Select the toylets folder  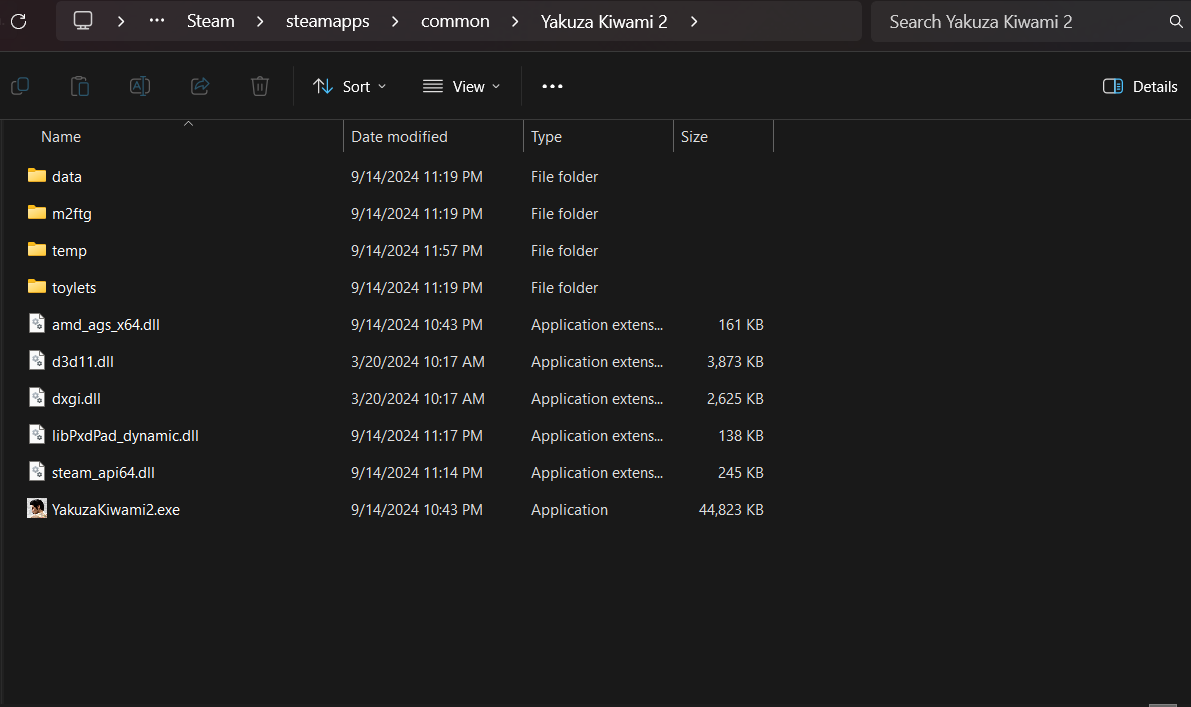pyautogui.click(x=73, y=287)
